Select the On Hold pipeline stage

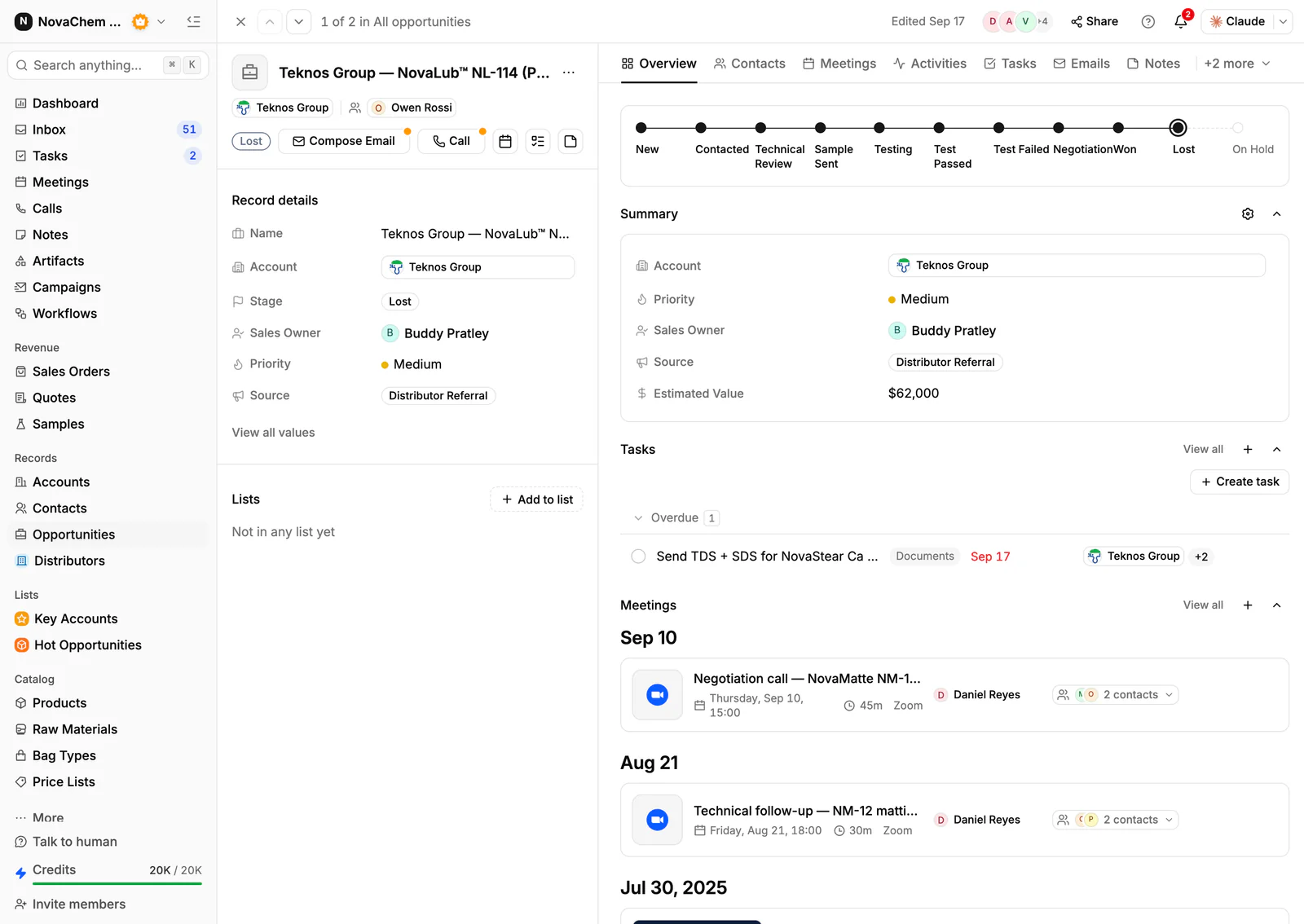point(1237,128)
